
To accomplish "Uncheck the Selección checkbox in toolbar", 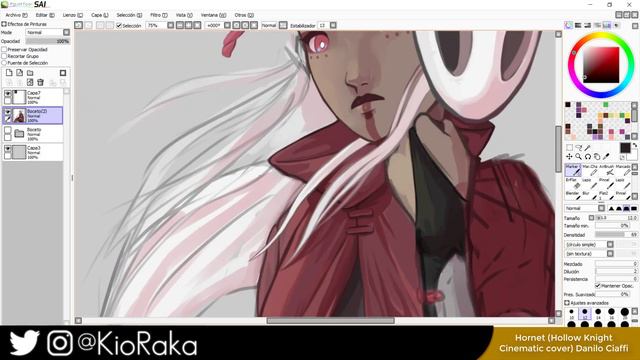I will point(119,25).
